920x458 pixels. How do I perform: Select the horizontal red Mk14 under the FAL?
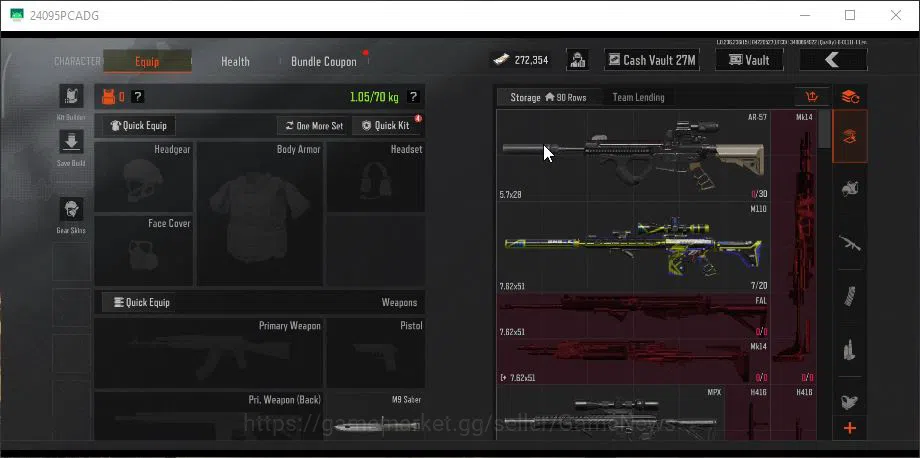click(x=633, y=361)
